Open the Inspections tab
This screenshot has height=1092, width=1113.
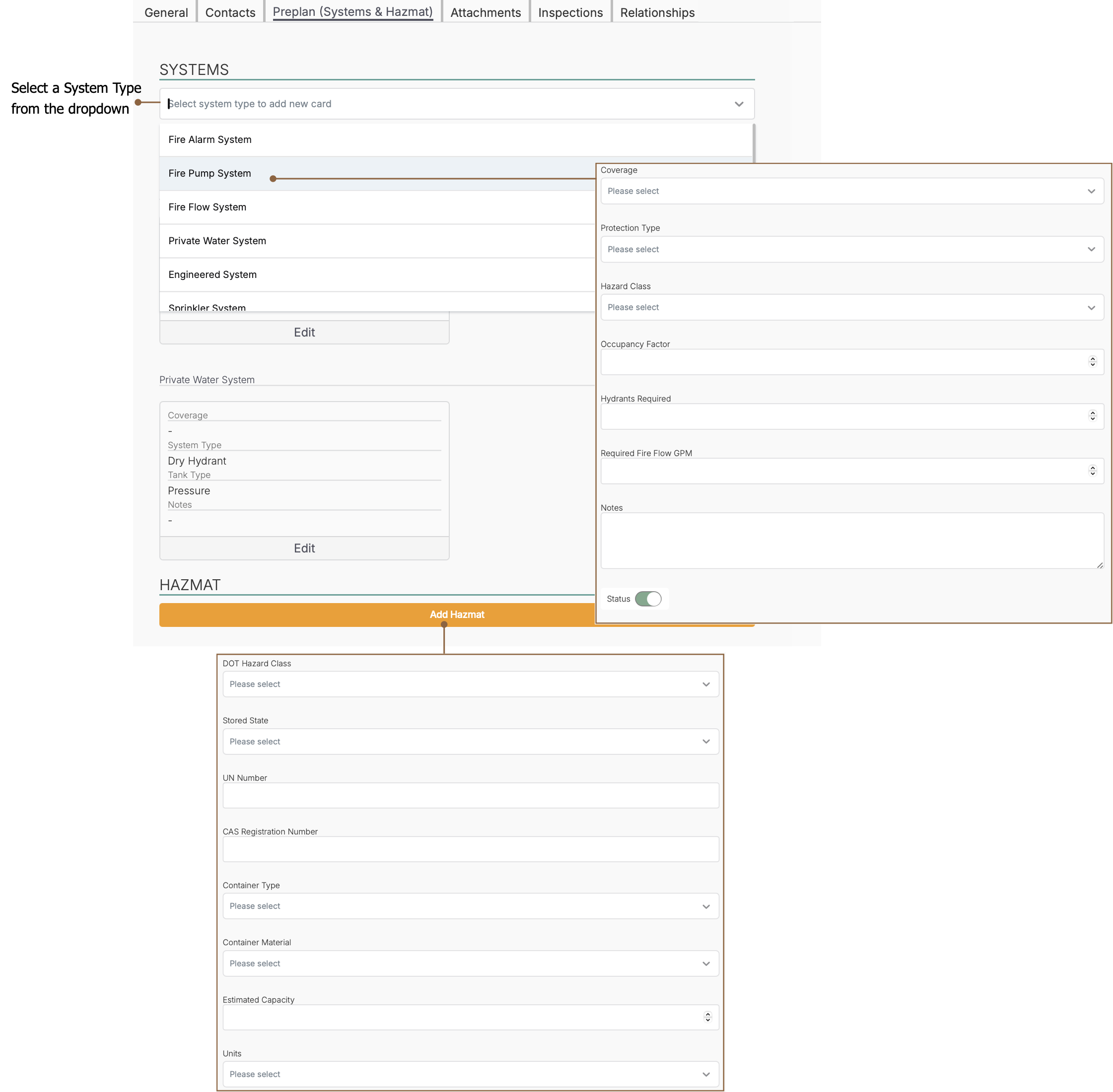pos(570,12)
